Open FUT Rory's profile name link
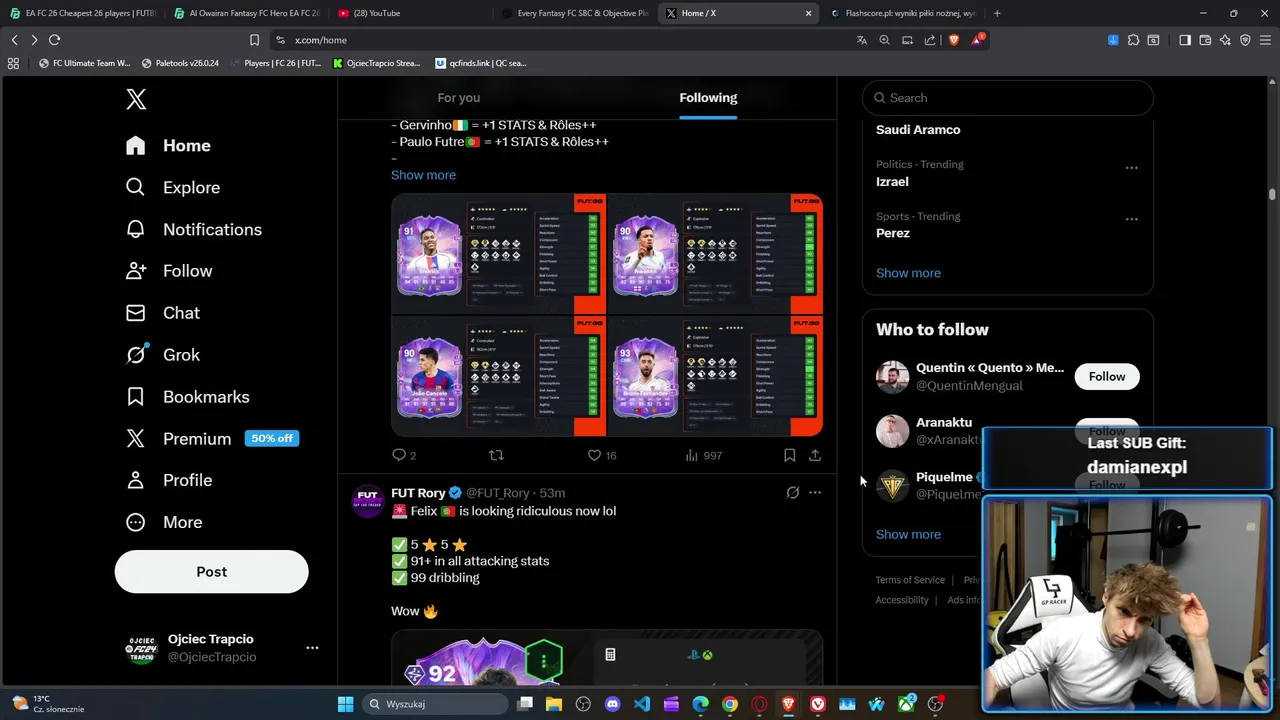This screenshot has height=720, width=1280. click(418, 493)
